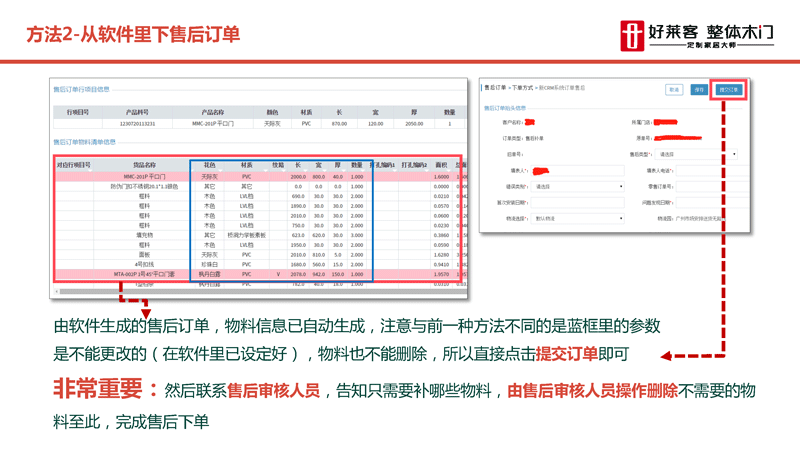Open the 物流选择 dropdown

click(x=578, y=218)
